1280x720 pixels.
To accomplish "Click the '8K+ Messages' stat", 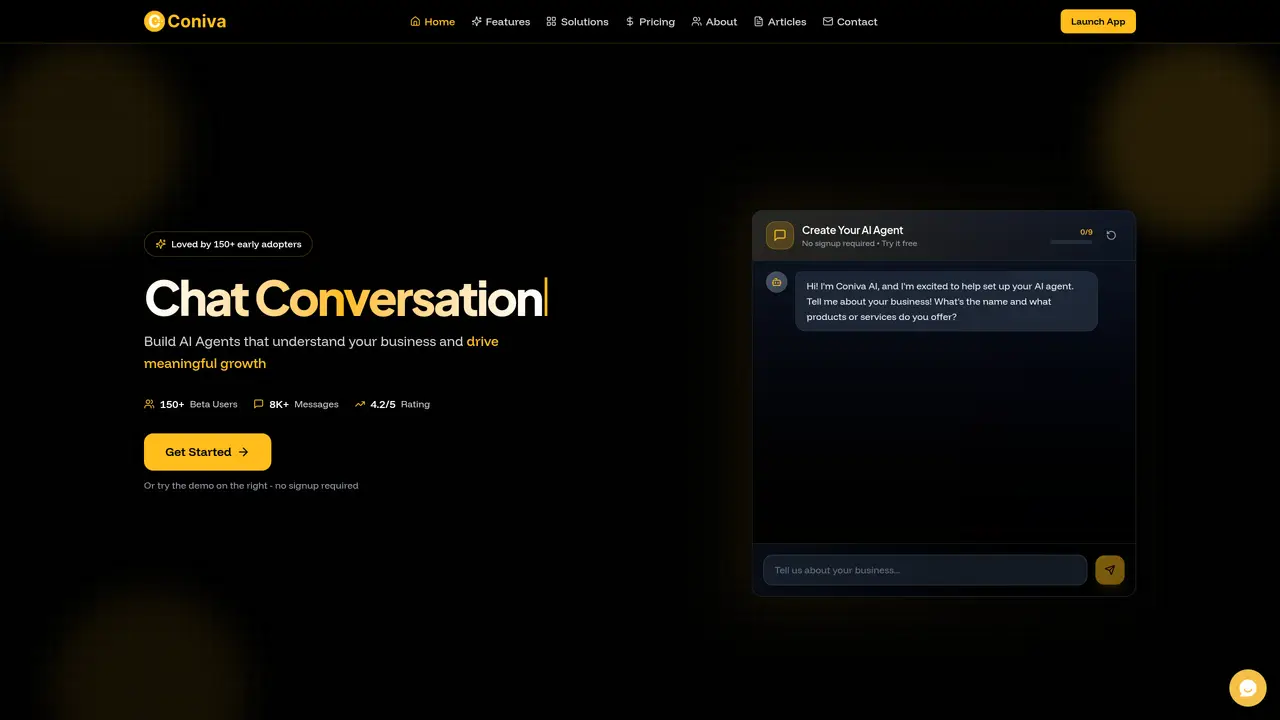I will [x=296, y=404].
